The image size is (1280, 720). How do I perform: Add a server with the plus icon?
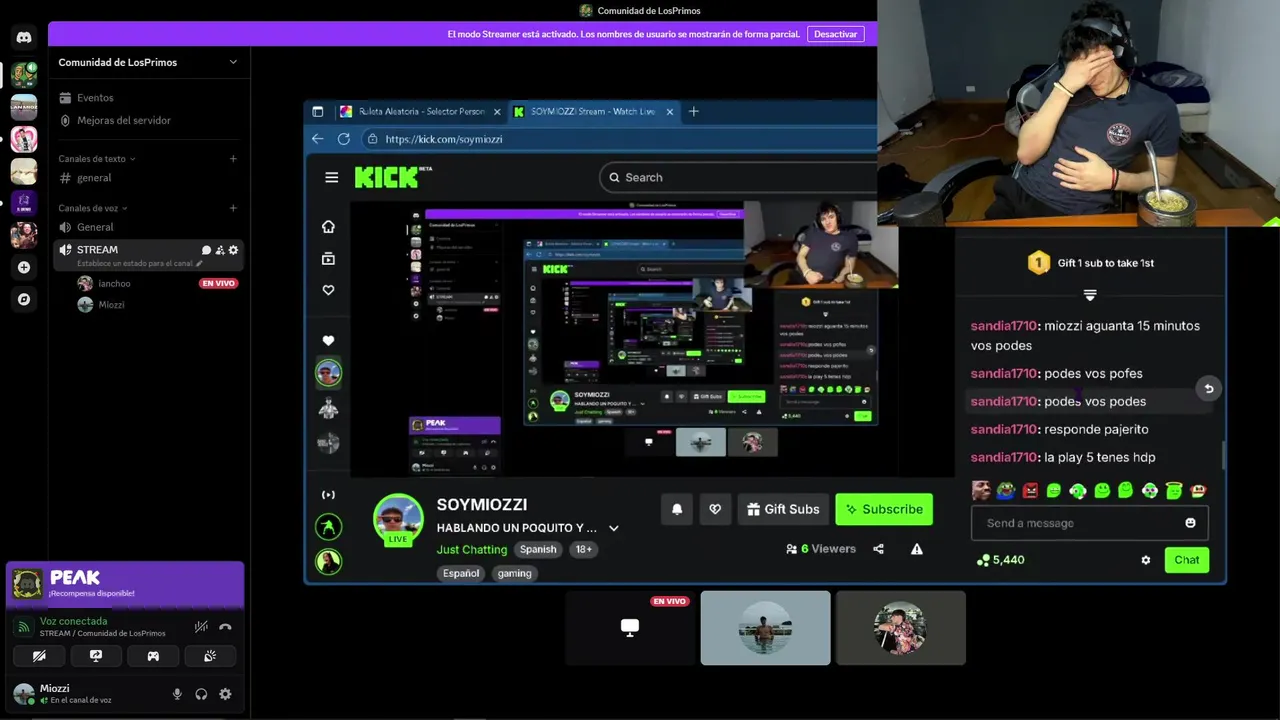tap(24, 268)
